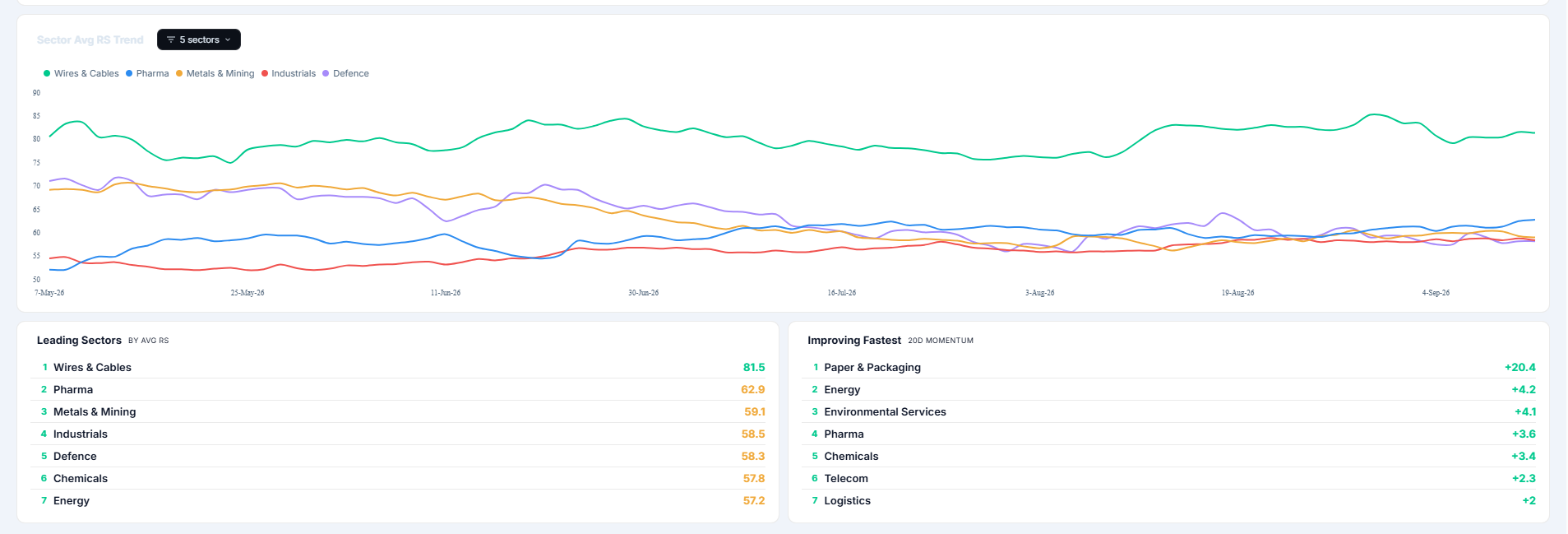
Task: Click the 4-Sep-26 axis date label
Action: pos(1436,293)
